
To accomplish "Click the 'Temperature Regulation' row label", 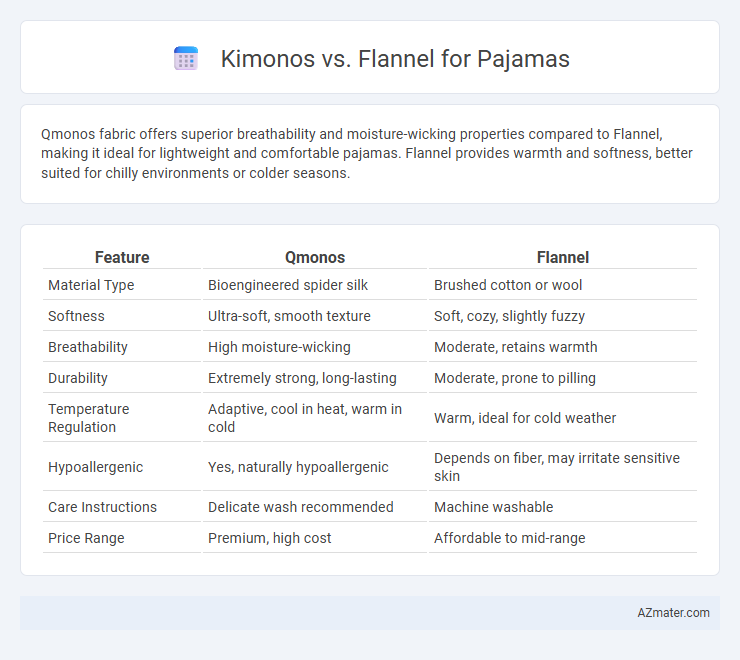I will pyautogui.click(x=88, y=418).
